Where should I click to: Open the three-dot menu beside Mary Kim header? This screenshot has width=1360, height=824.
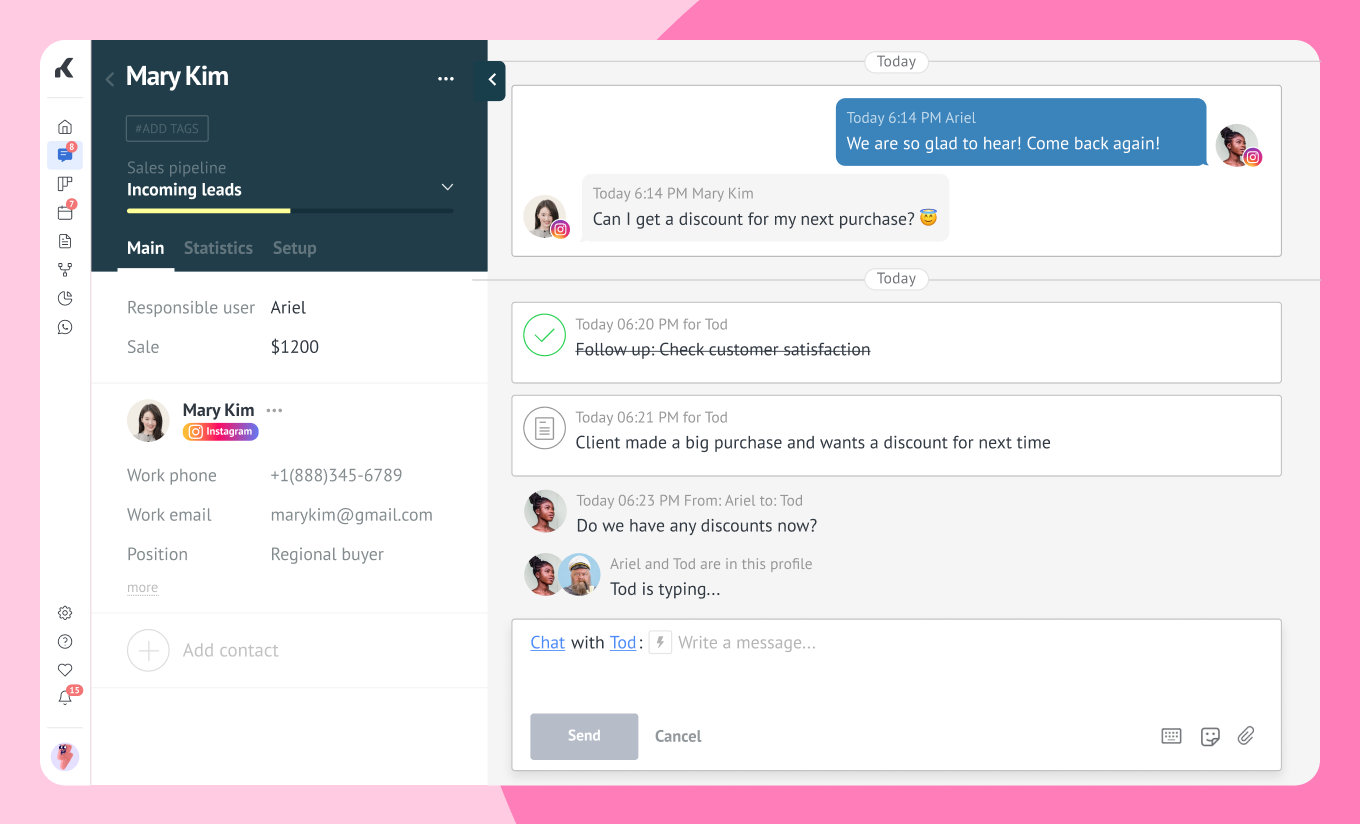[446, 79]
